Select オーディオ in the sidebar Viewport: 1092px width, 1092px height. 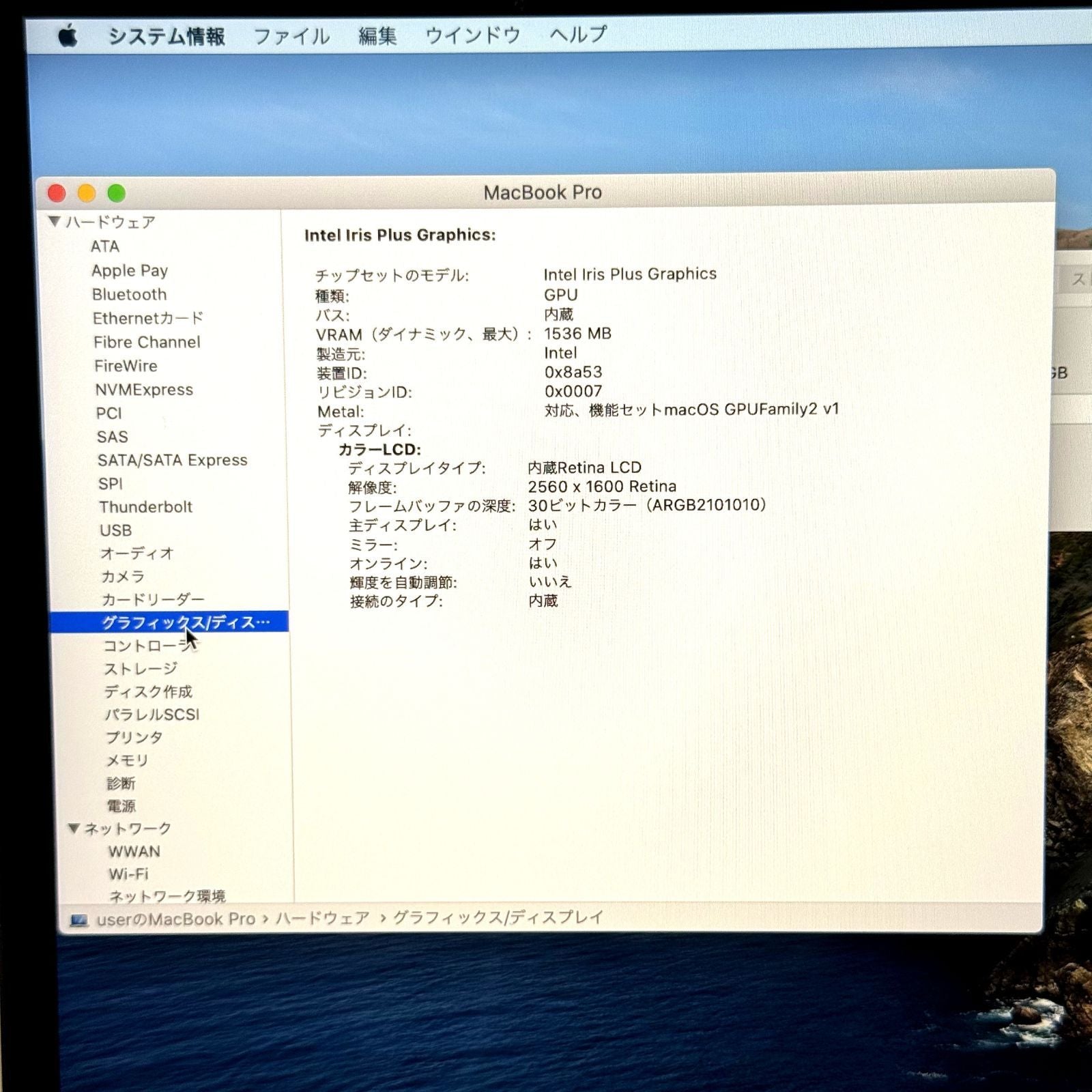tap(137, 554)
